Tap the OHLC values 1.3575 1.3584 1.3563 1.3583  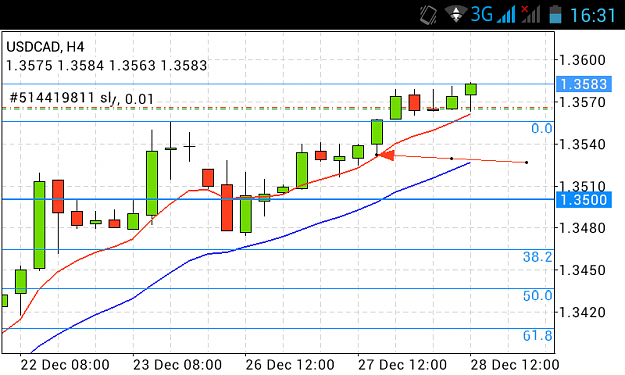pos(106,65)
